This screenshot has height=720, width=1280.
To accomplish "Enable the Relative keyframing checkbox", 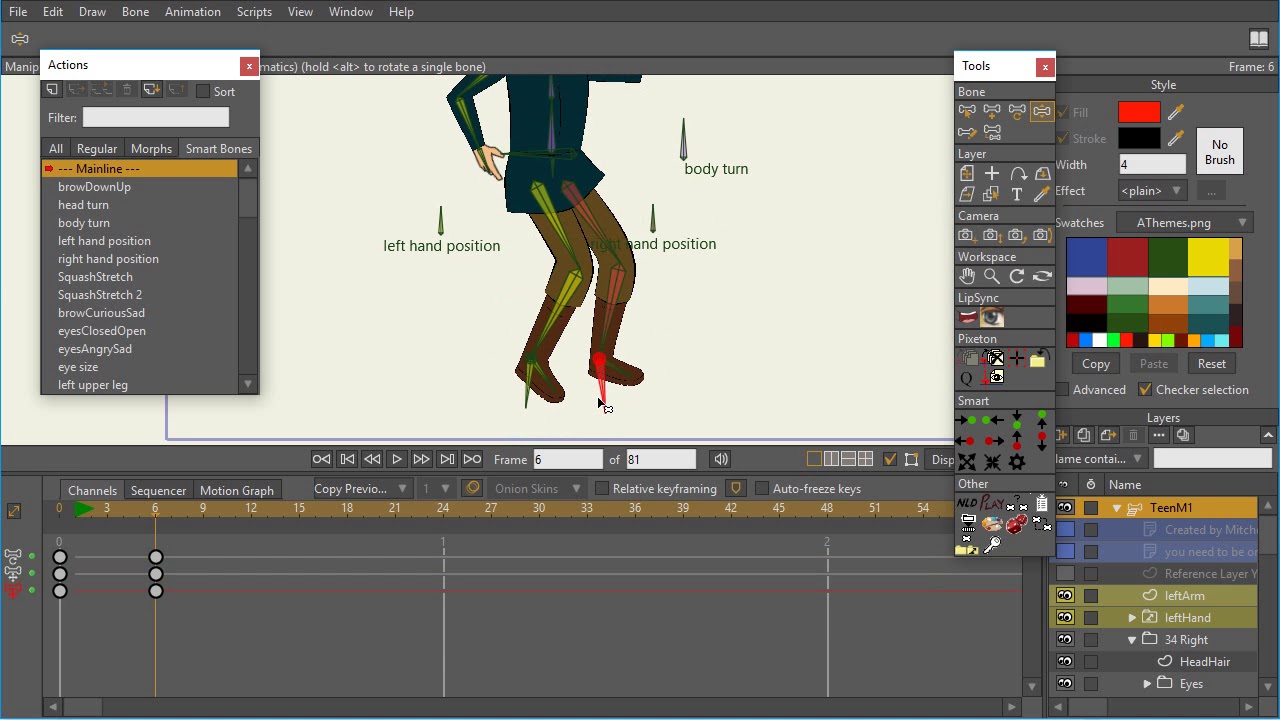I will coord(601,489).
